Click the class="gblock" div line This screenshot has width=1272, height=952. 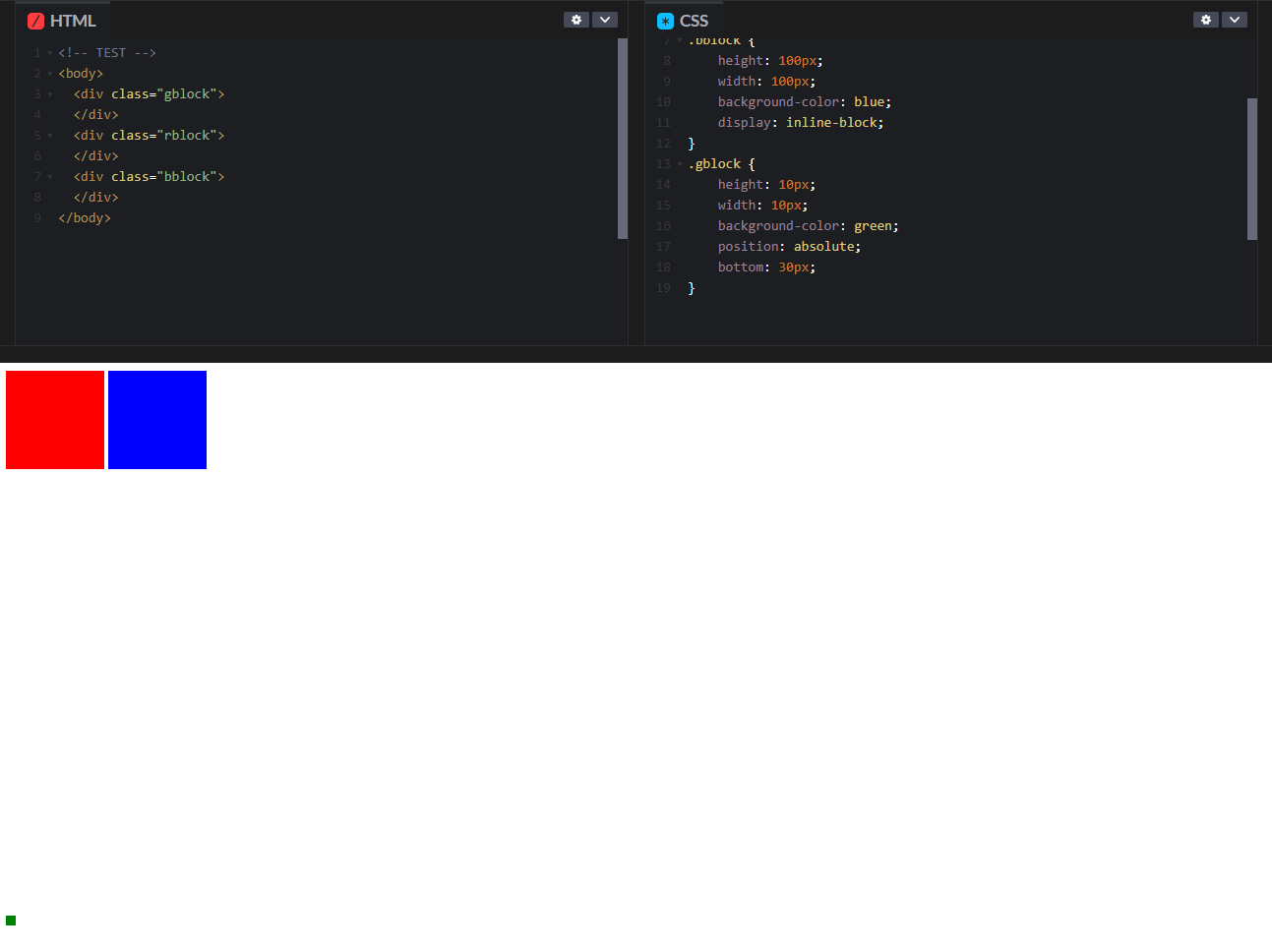pos(149,94)
